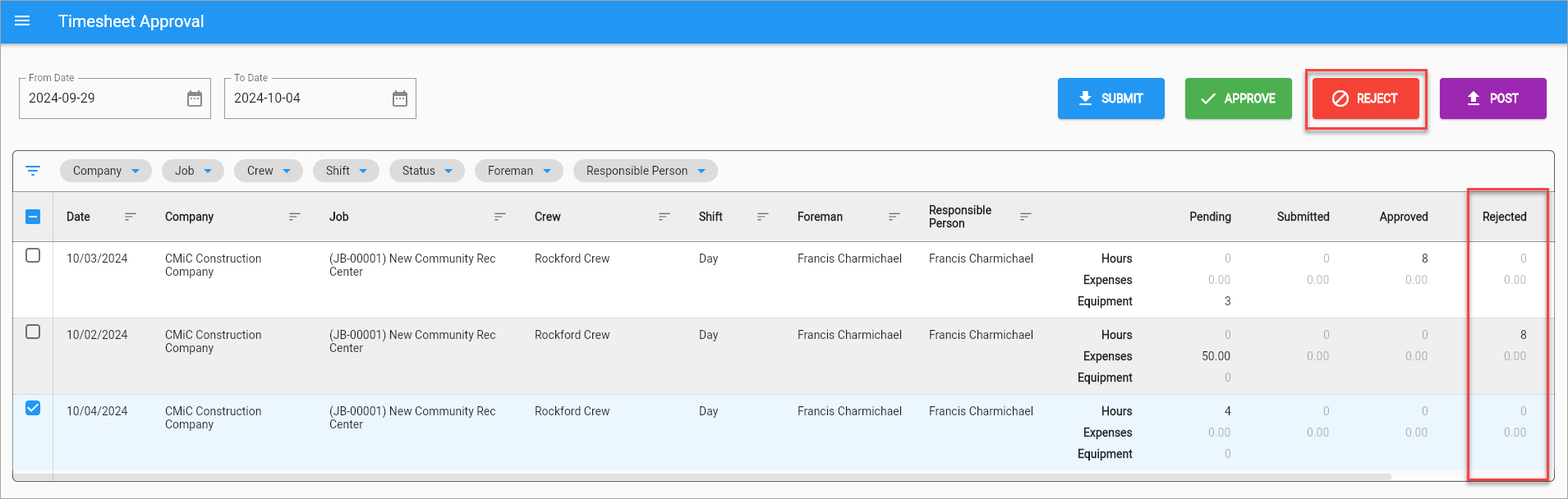
Task: Click the Rejected column header
Action: 1504,217
